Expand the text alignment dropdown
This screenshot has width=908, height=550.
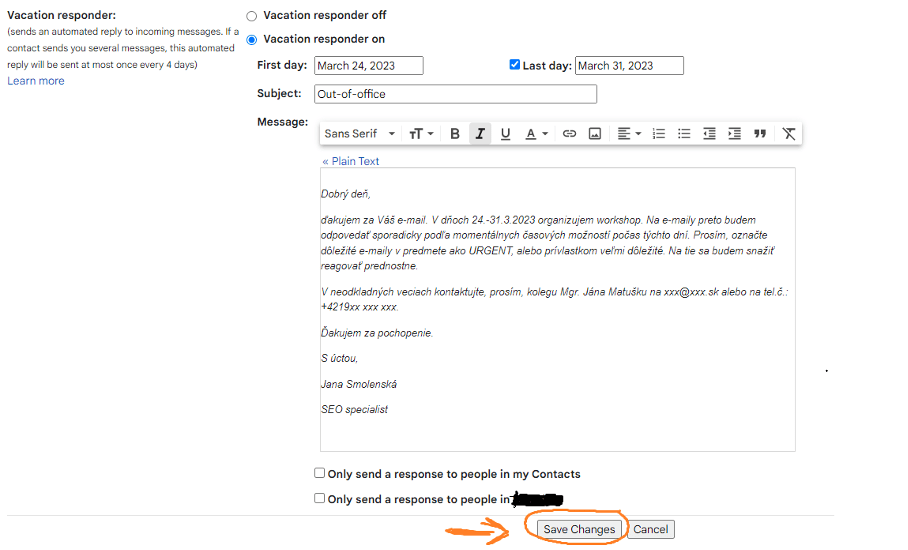coord(628,134)
